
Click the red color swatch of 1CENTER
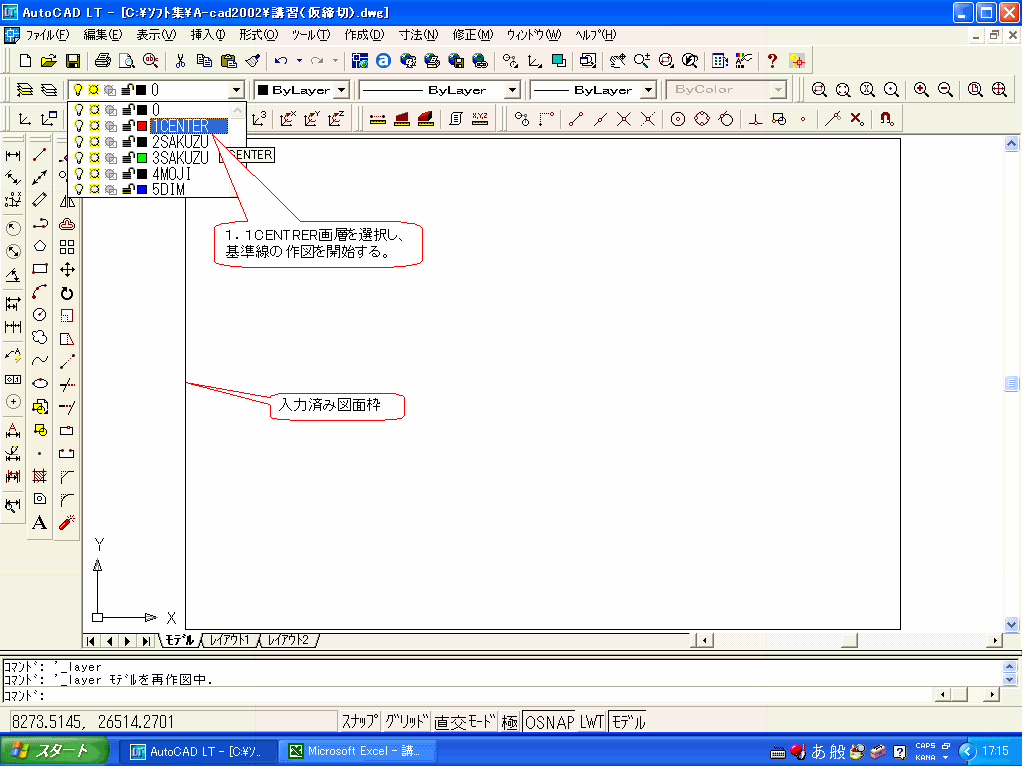[142, 126]
